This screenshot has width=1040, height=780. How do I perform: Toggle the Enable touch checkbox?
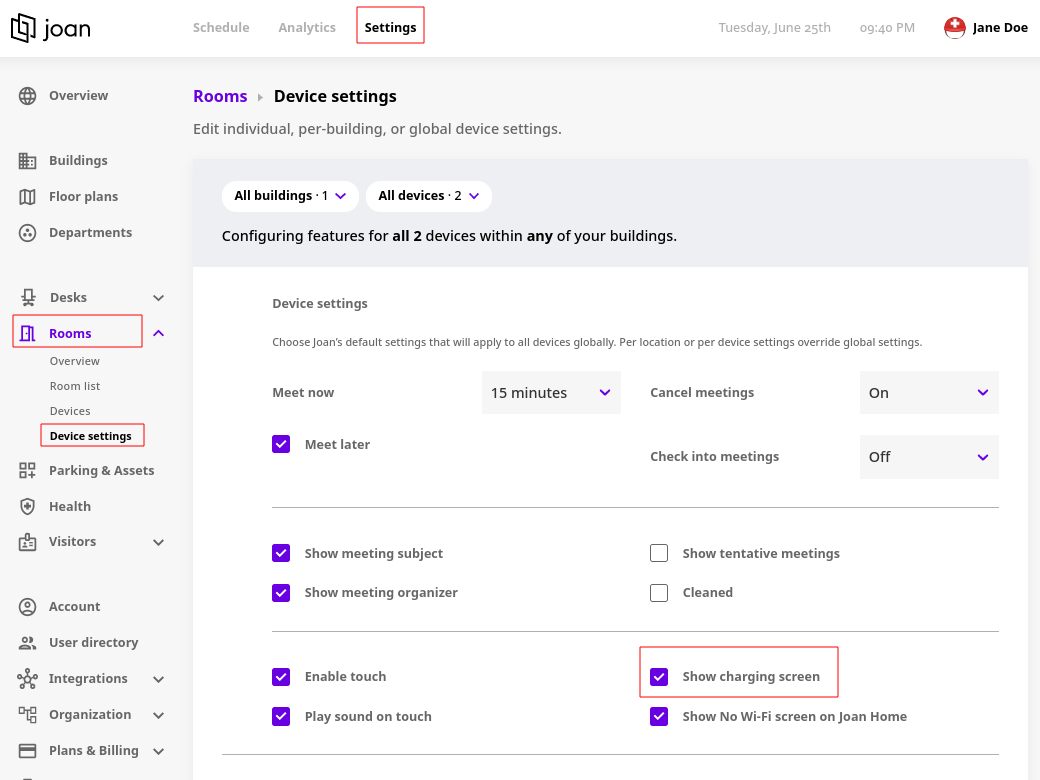(281, 677)
